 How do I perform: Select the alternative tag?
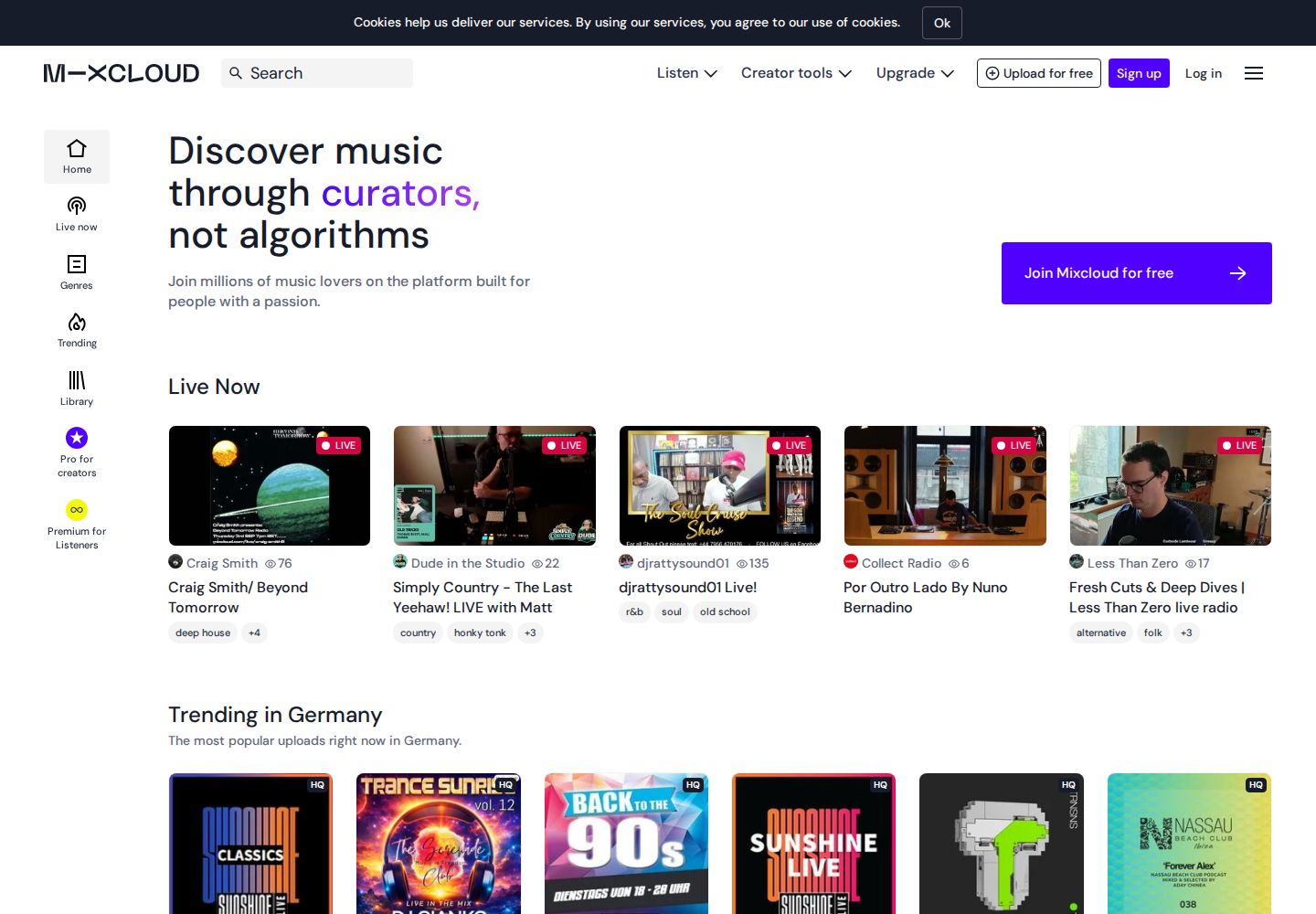coord(1101,632)
